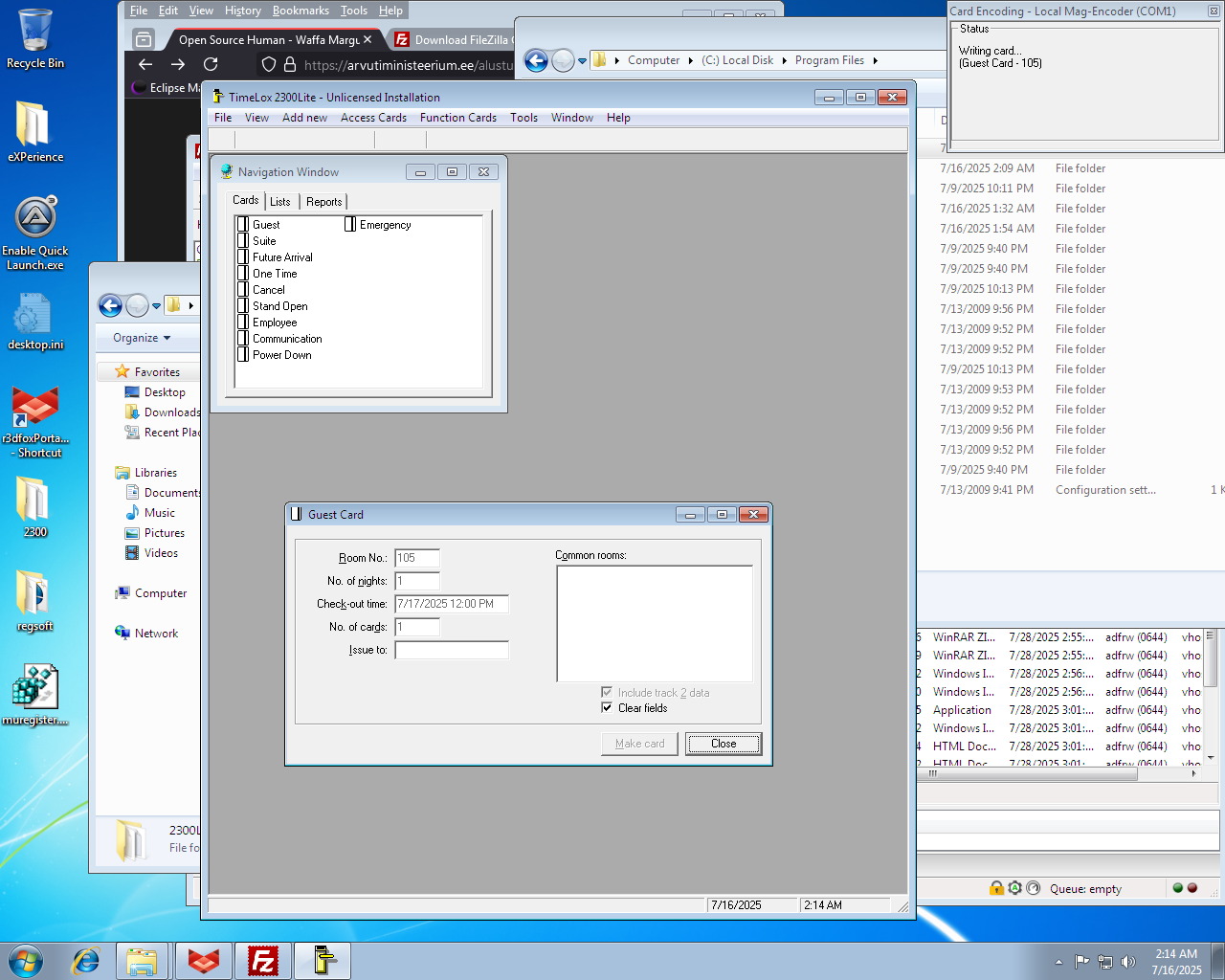Open the Access Cards menu in TimeLox

click(x=373, y=118)
